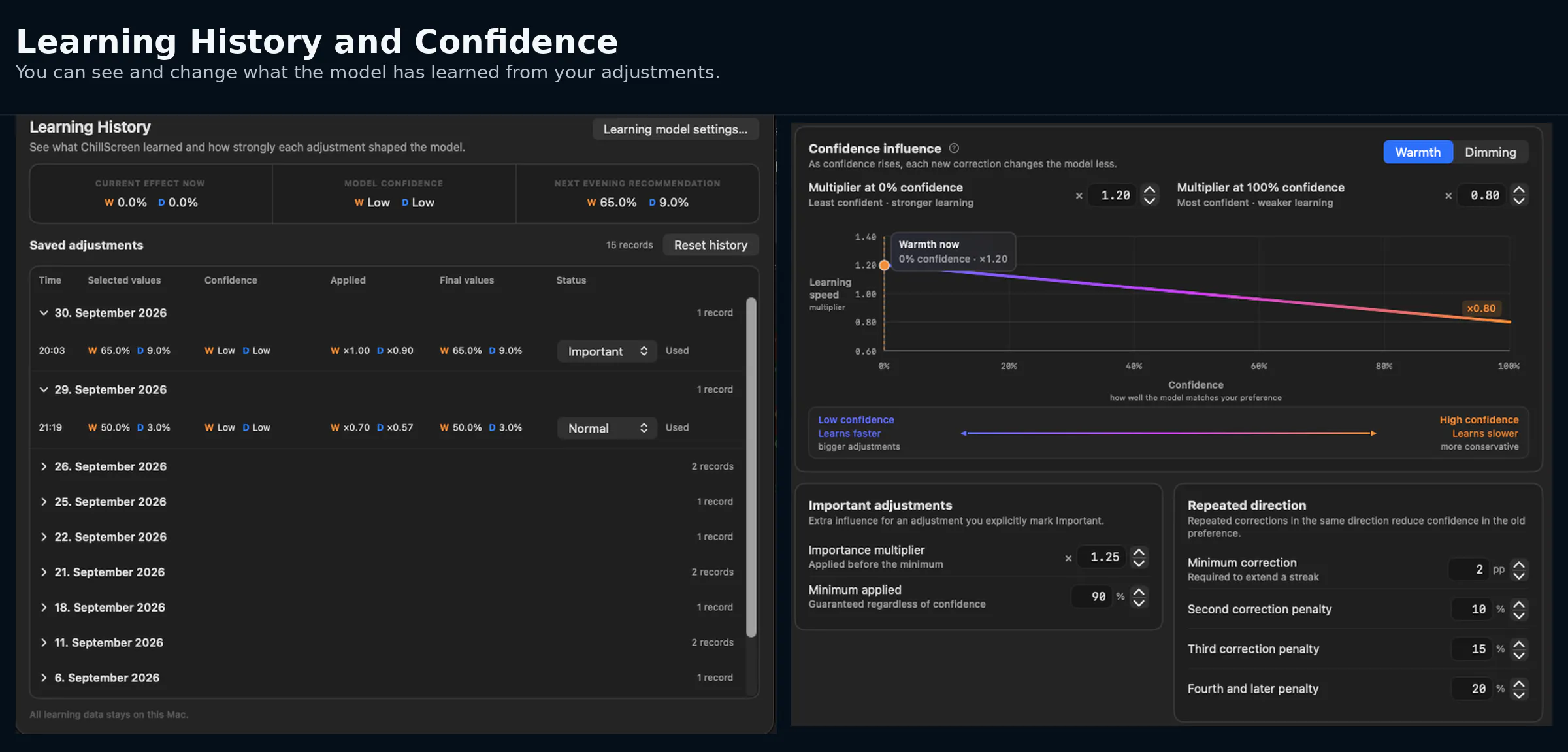Select the Dimming segment
Image resolution: width=1568 pixels, height=752 pixels.
(x=1490, y=152)
